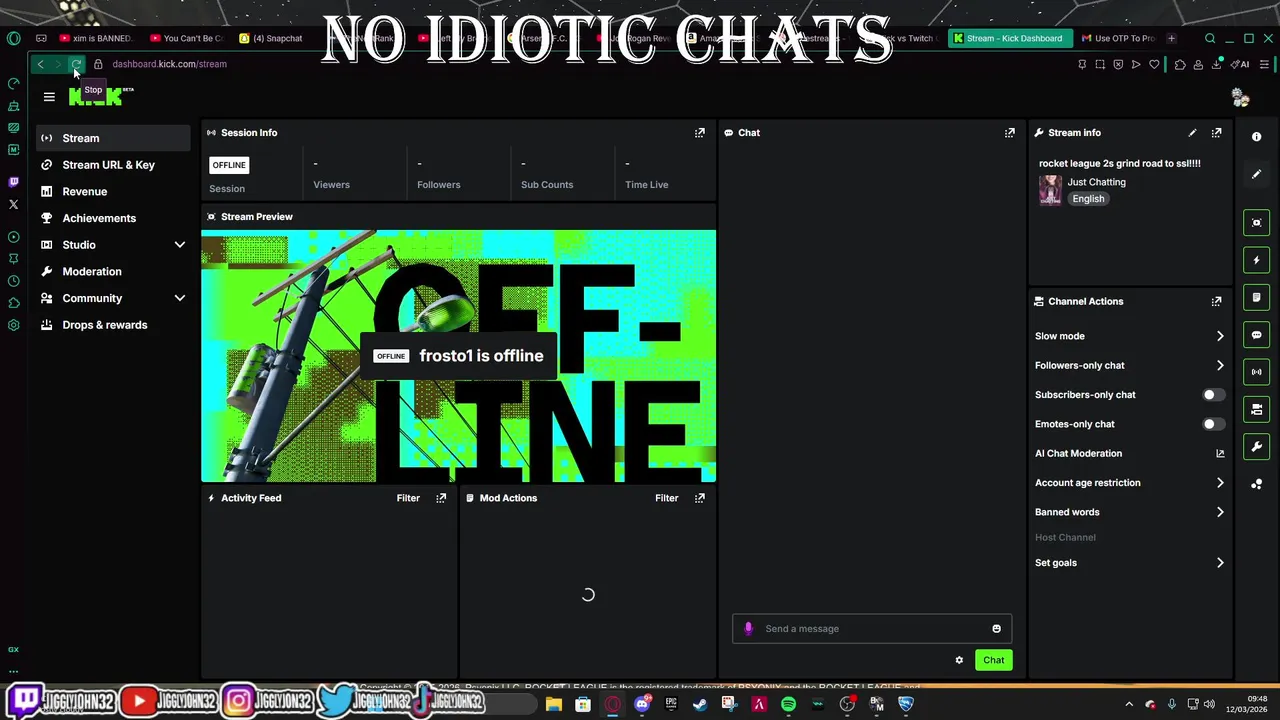The height and width of the screenshot is (720, 1280).
Task: Toggle the stream preview widget icon
Action: [1257, 223]
